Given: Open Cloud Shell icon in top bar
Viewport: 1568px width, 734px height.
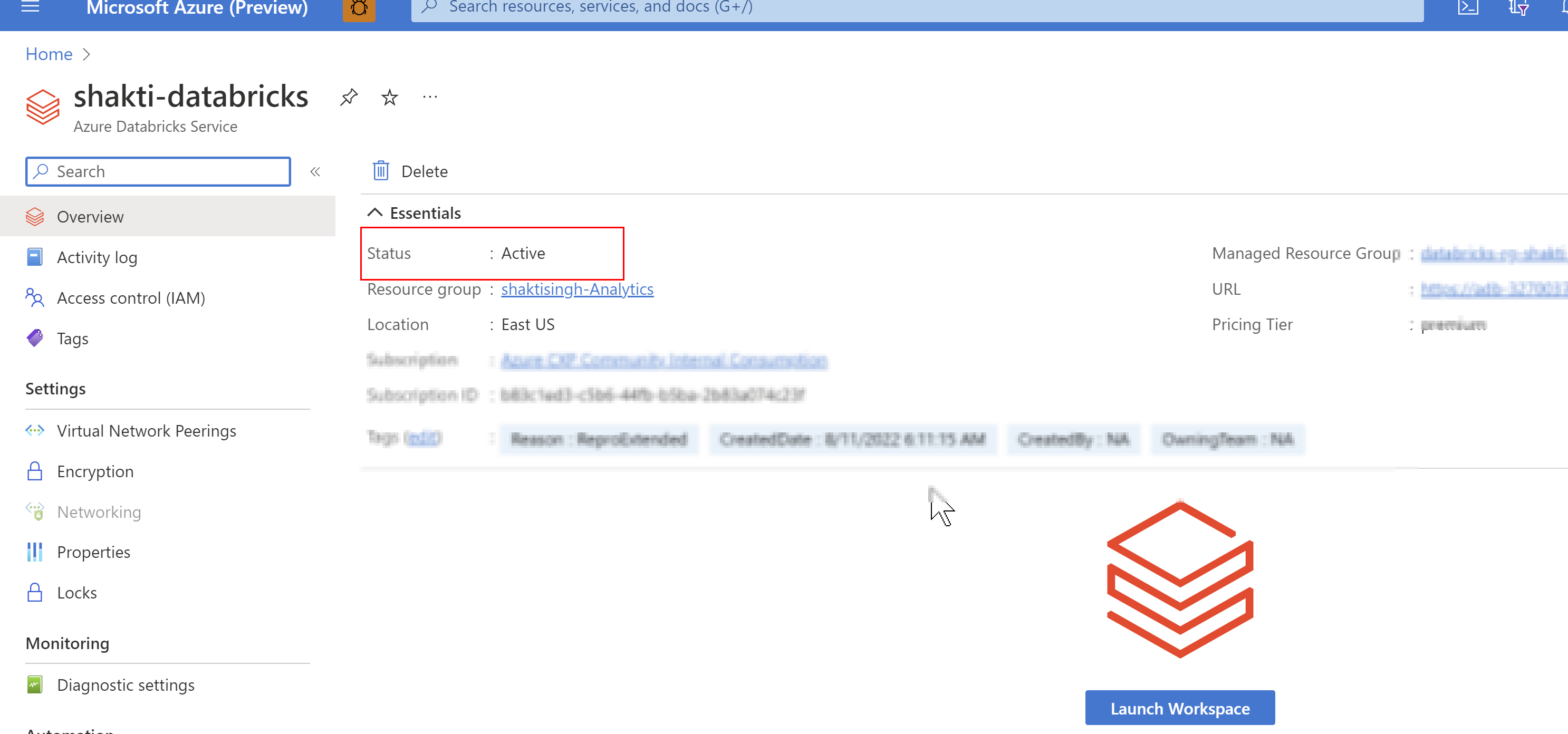Looking at the screenshot, I should tap(1468, 7).
